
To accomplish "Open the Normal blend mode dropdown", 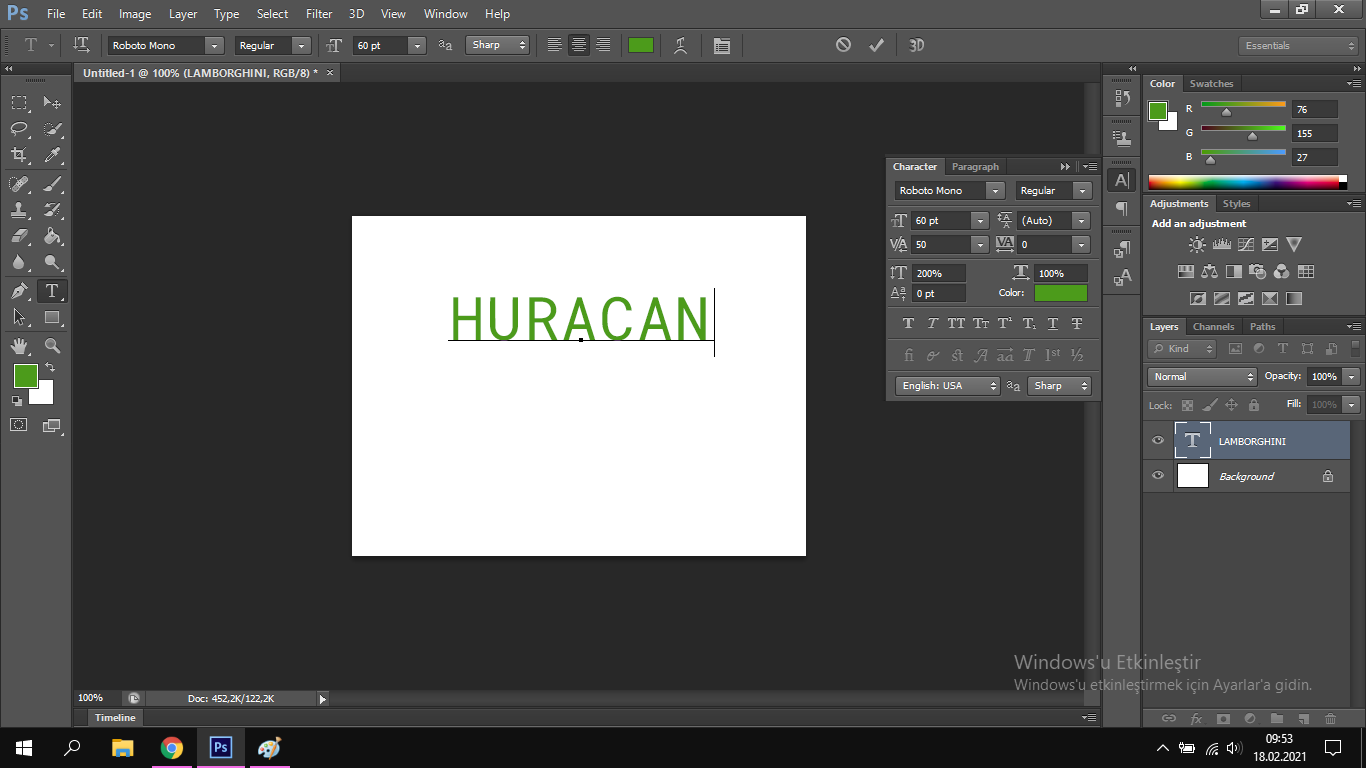I will (x=1203, y=377).
